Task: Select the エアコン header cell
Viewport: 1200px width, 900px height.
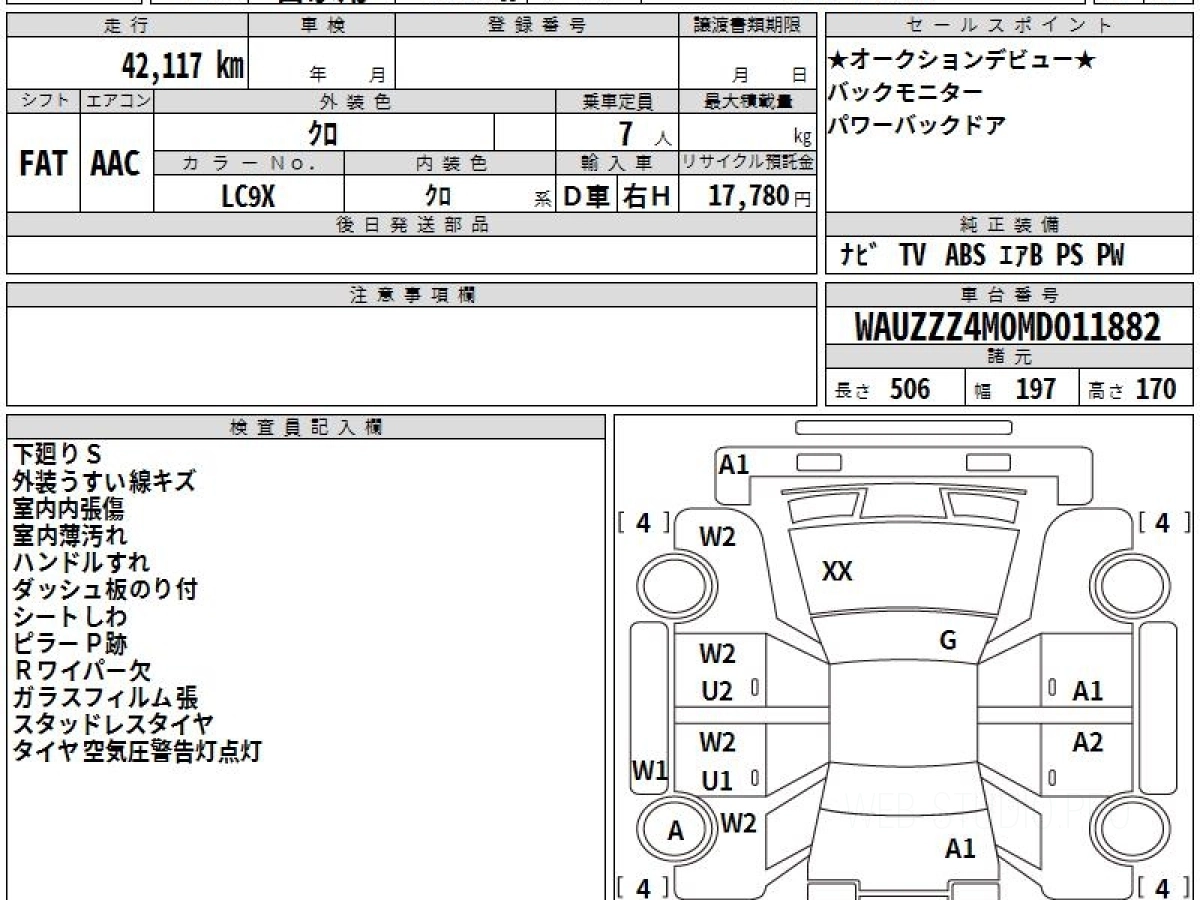Action: (117, 101)
